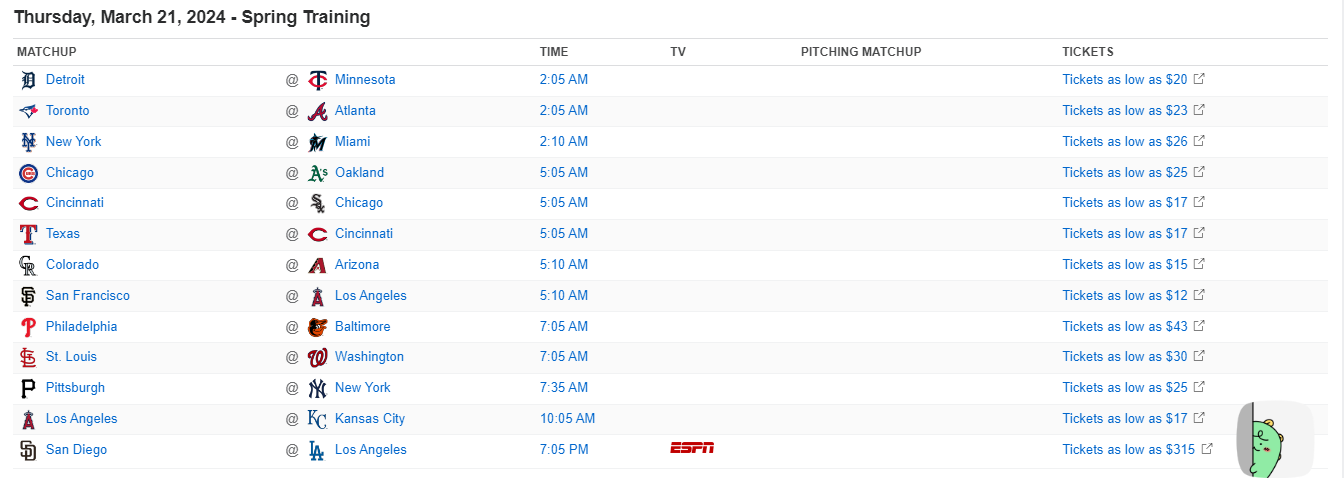Open the St. Louis team link
The width and height of the screenshot is (1344, 478).
coord(71,356)
